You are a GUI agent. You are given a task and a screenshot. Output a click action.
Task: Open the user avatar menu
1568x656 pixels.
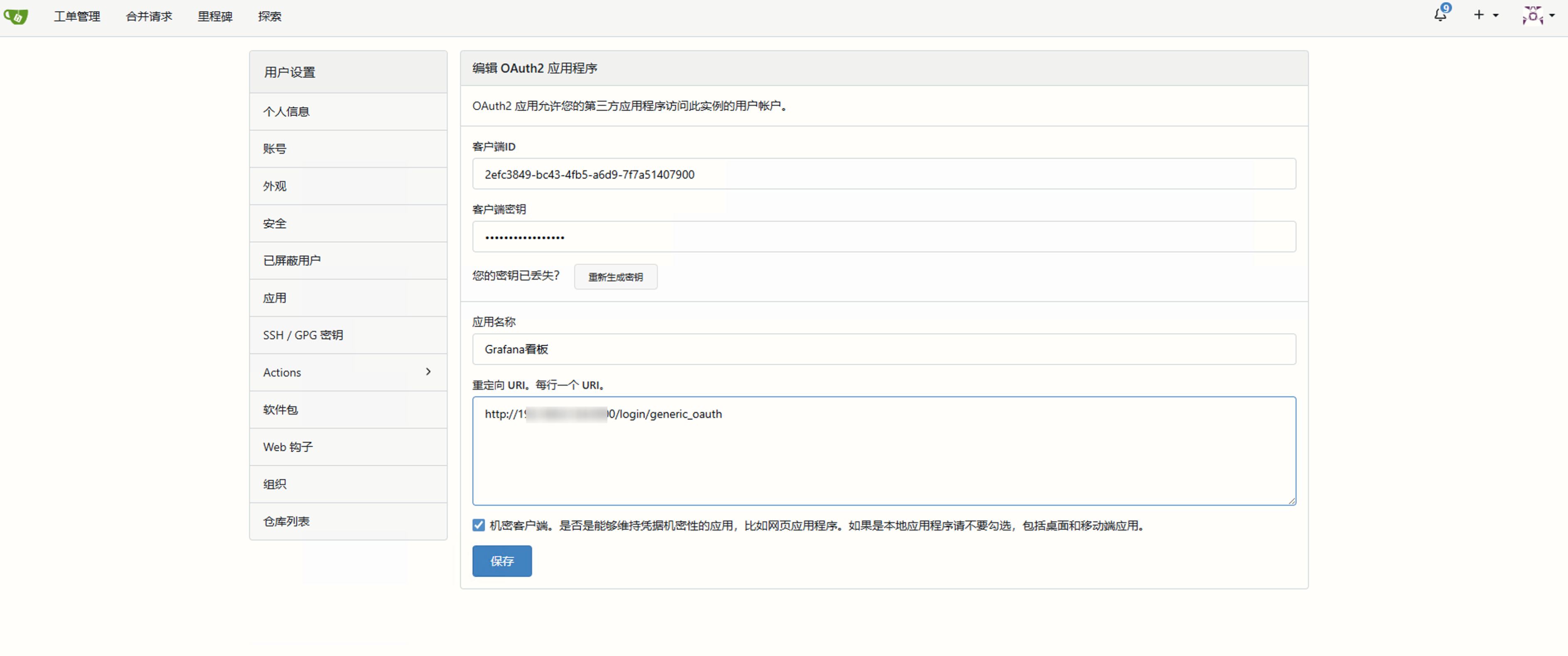[1538, 15]
